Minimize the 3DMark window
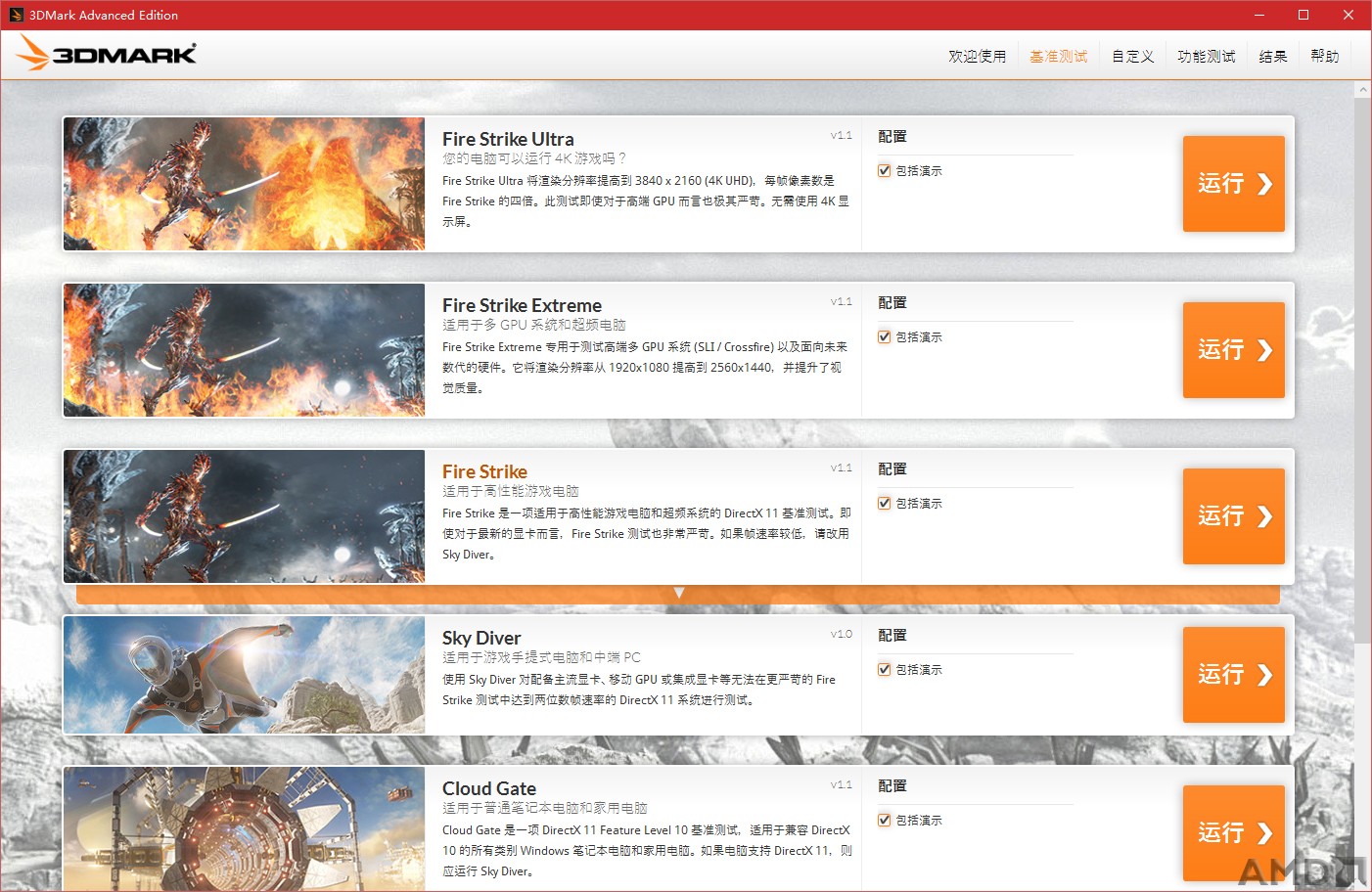 coord(1259,15)
